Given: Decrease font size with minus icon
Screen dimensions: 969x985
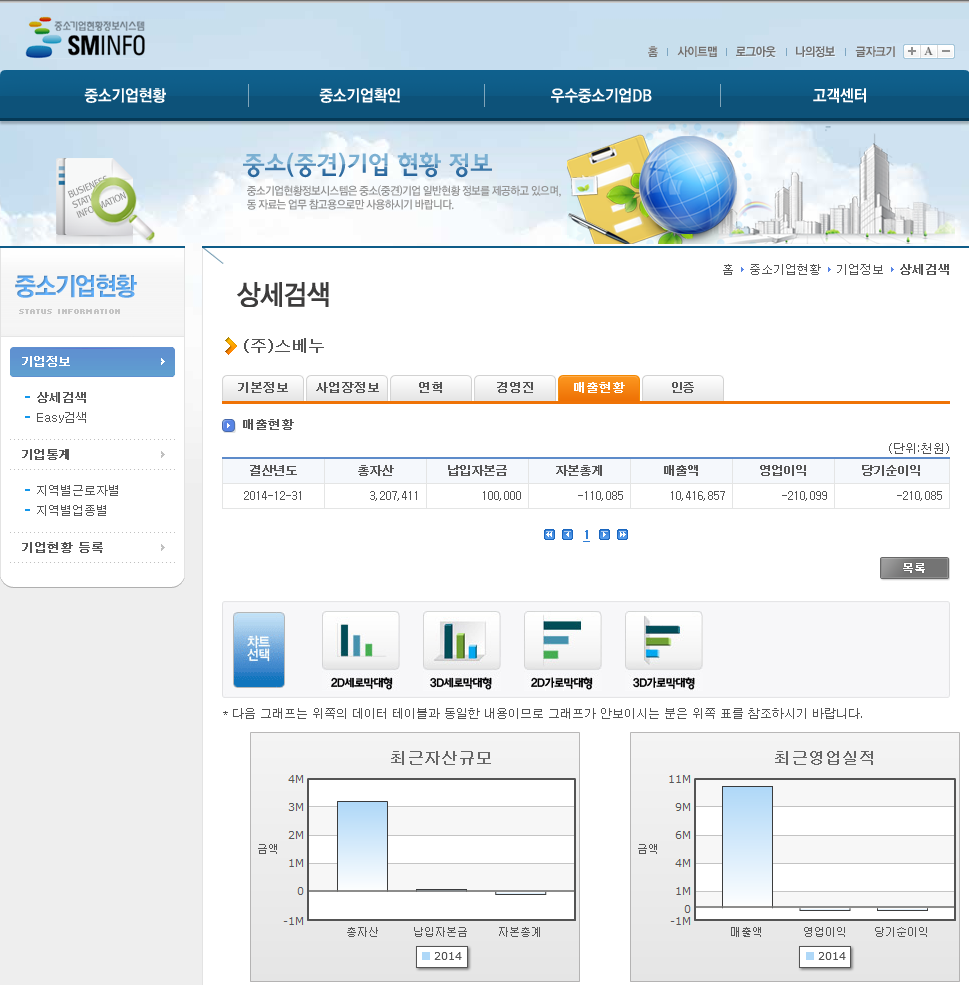Looking at the screenshot, I should pyautogui.click(x=945, y=52).
